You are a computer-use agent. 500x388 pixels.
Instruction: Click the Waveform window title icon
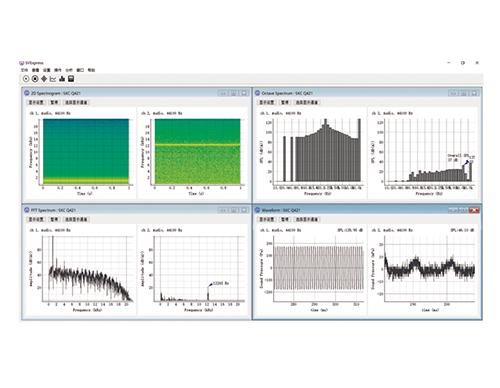point(258,210)
